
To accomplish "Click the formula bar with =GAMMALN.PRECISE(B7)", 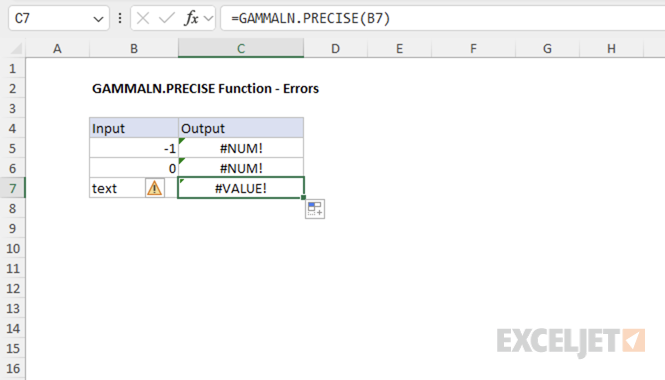I will [x=443, y=18].
